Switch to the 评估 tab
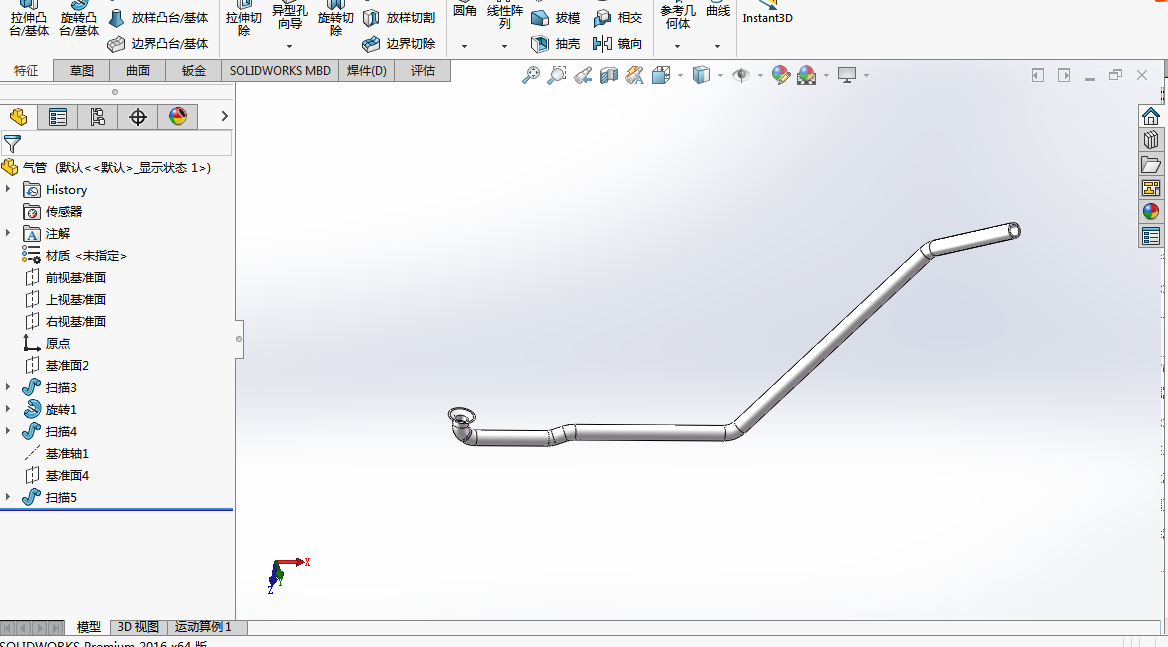This screenshot has height=647, width=1168. coord(422,71)
